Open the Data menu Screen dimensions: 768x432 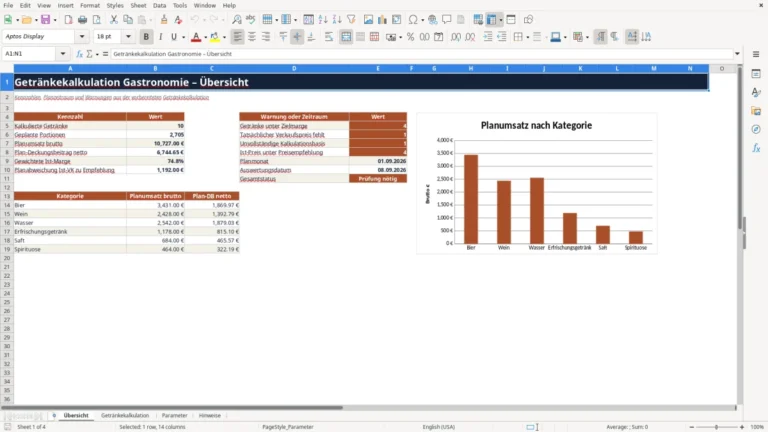tap(159, 5)
